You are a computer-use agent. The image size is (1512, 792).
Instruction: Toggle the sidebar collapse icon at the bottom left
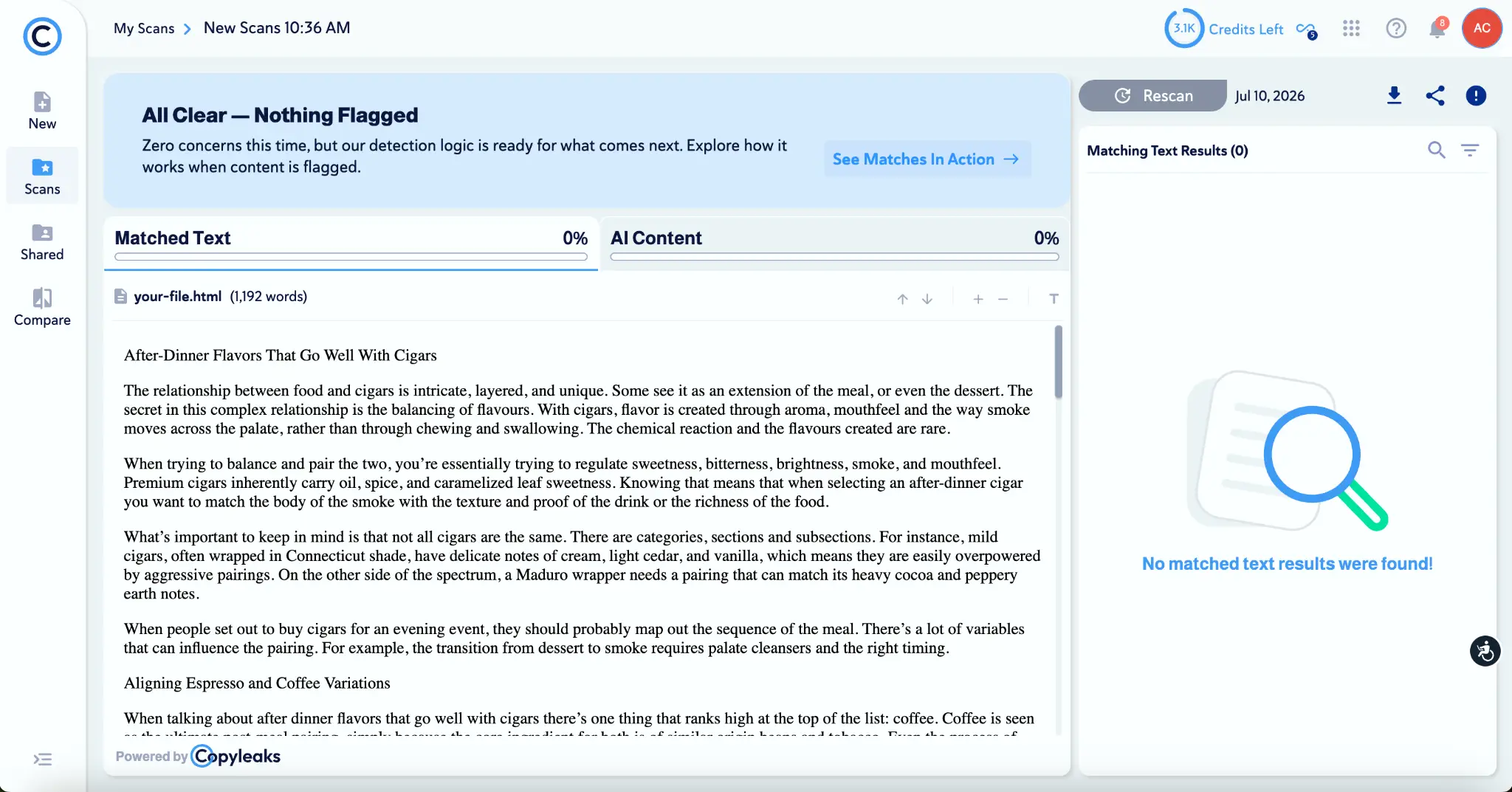point(43,760)
